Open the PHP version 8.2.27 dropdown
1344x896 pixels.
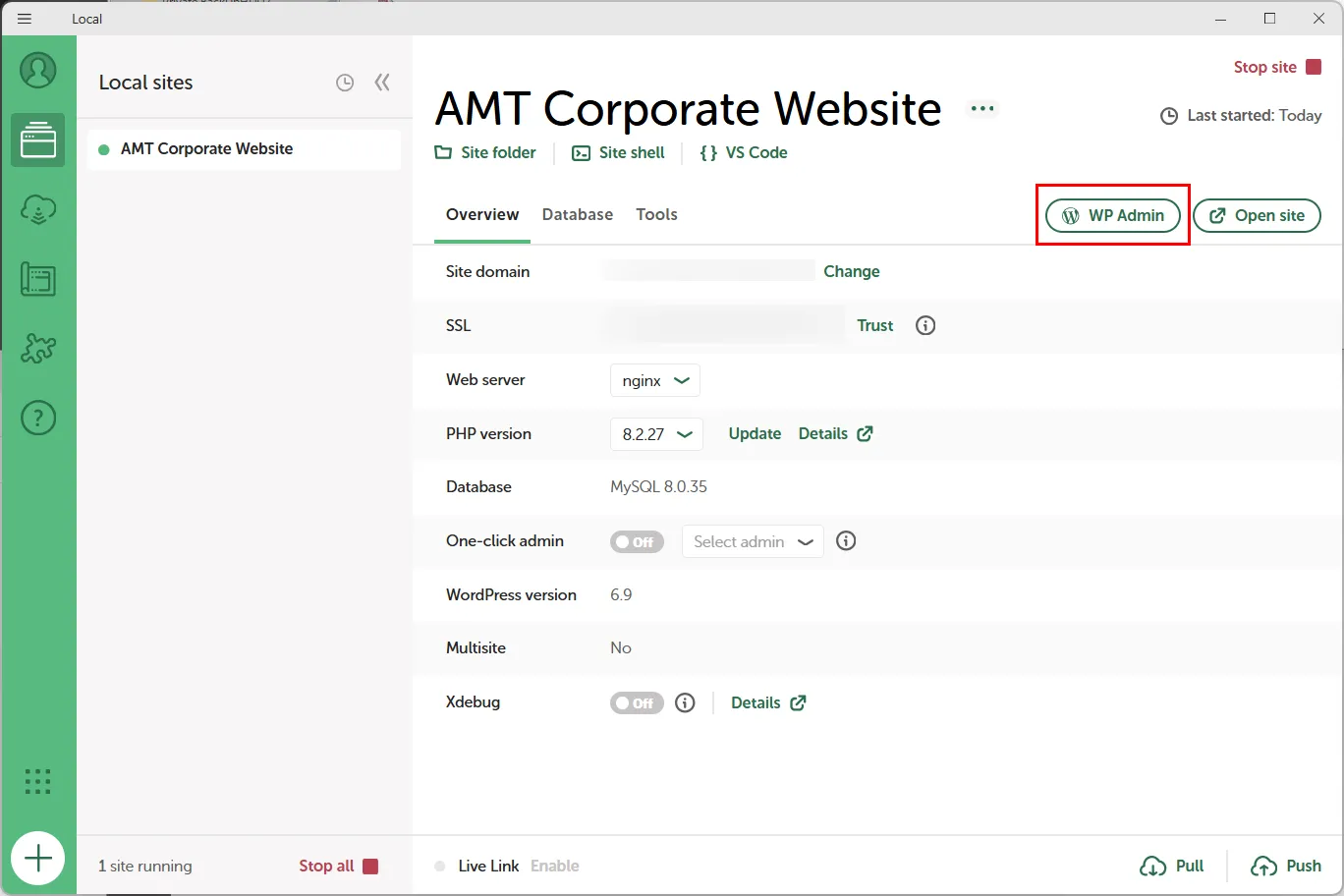point(656,434)
